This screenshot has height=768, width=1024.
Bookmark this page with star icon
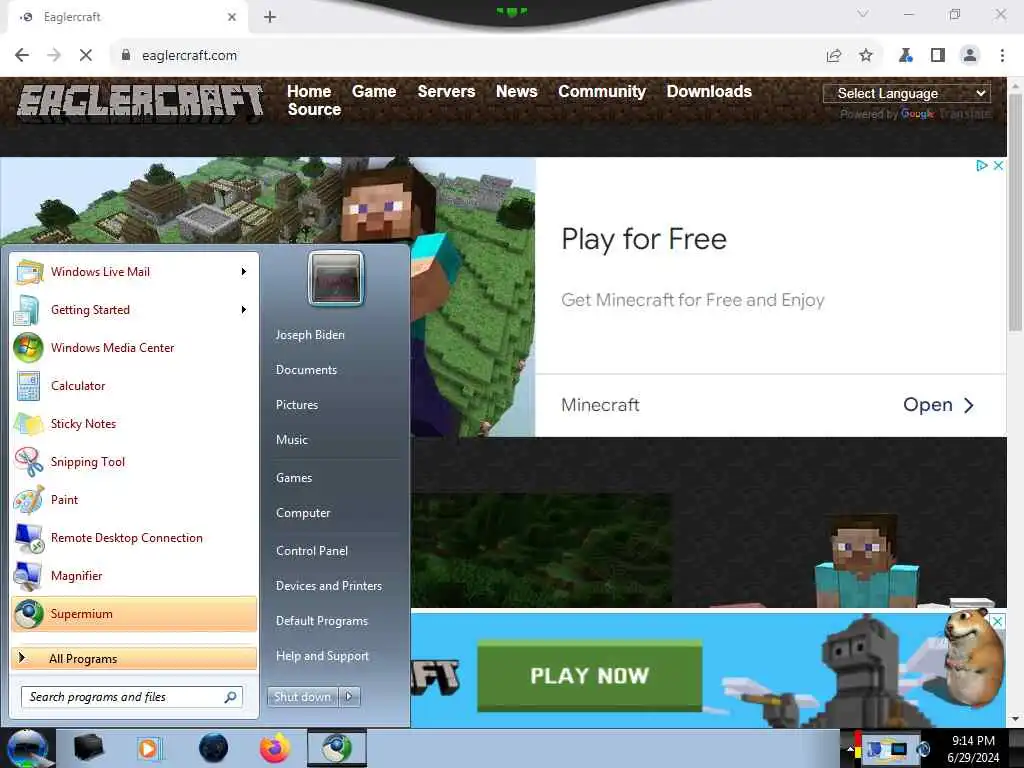(866, 56)
